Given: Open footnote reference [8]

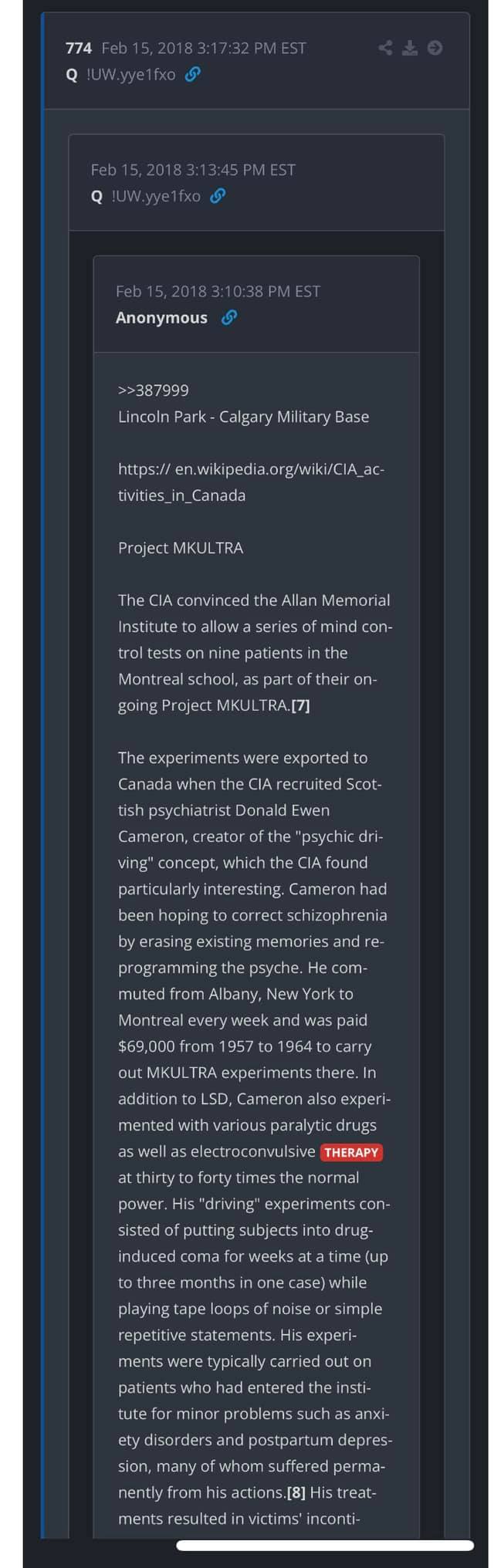Looking at the screenshot, I should tap(296, 1492).
